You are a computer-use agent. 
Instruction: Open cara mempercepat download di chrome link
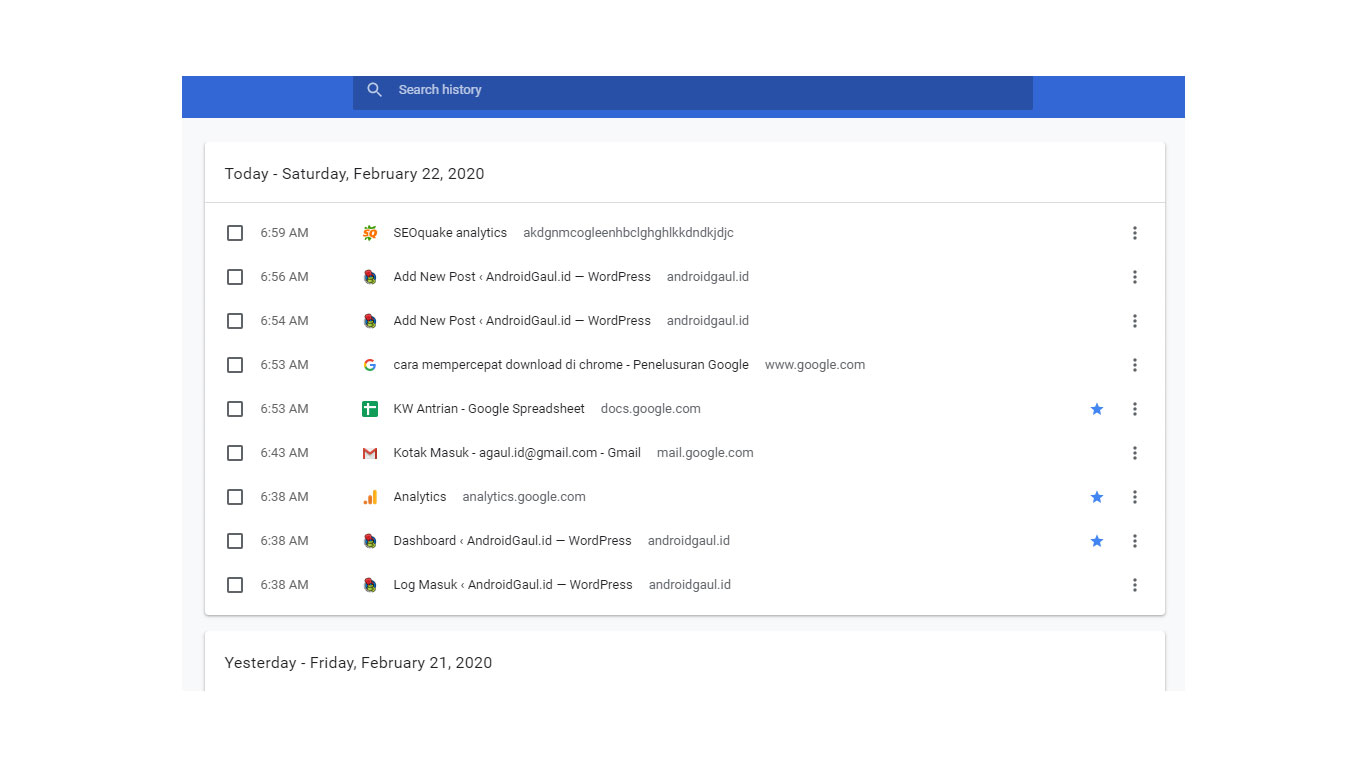(x=571, y=365)
